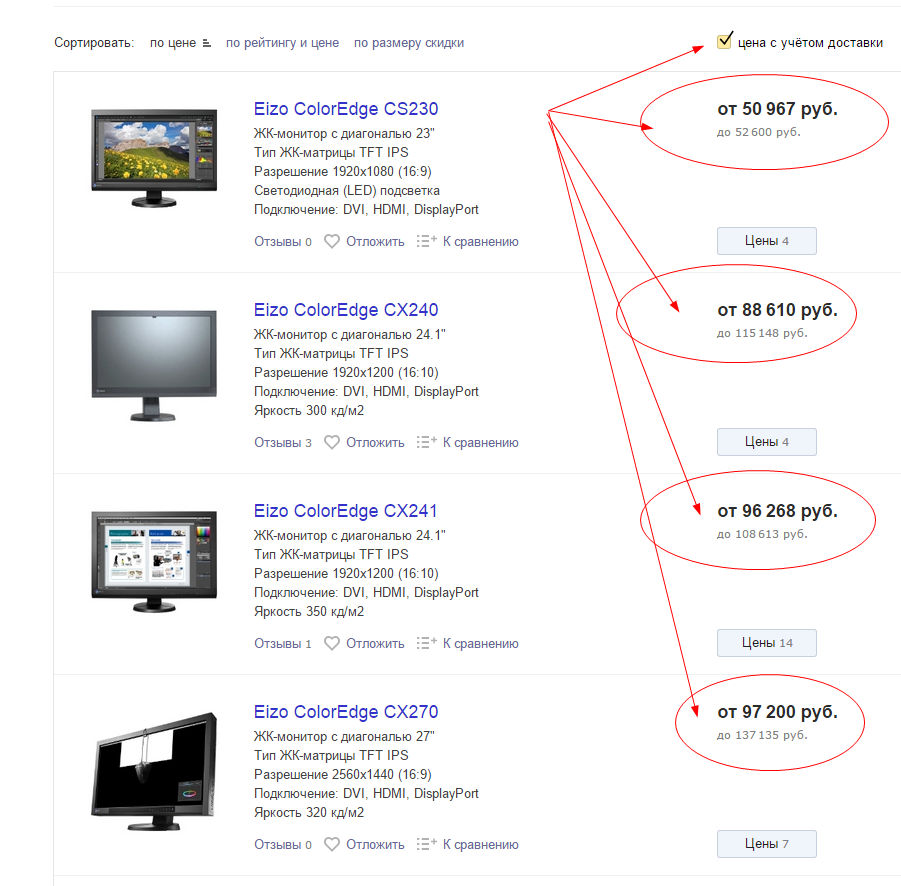Click the upper price 'до 52 600 руб.'
901x886 pixels.
[x=758, y=132]
